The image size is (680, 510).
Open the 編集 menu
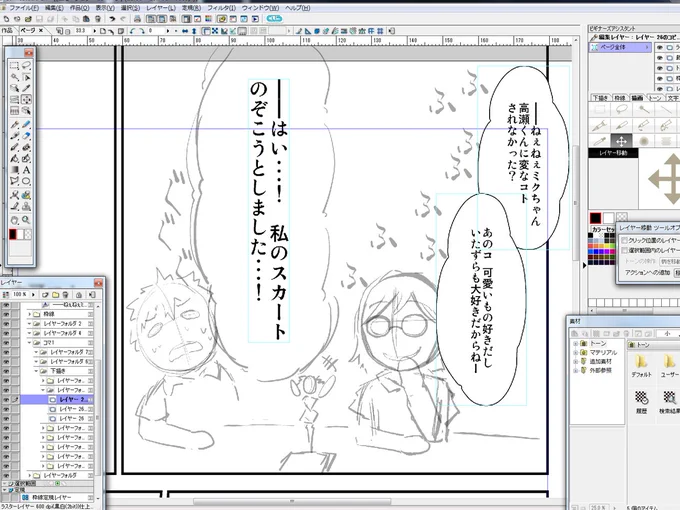54,8
